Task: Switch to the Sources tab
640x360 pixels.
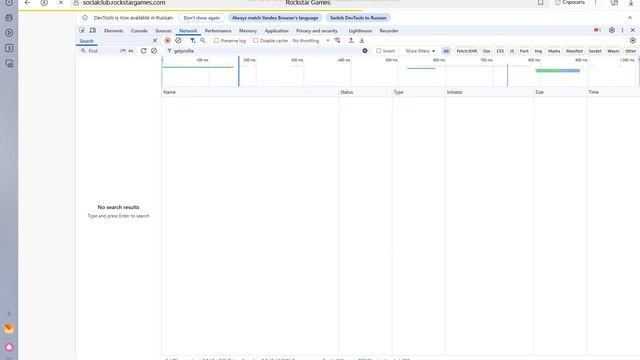Action: pyautogui.click(x=163, y=31)
